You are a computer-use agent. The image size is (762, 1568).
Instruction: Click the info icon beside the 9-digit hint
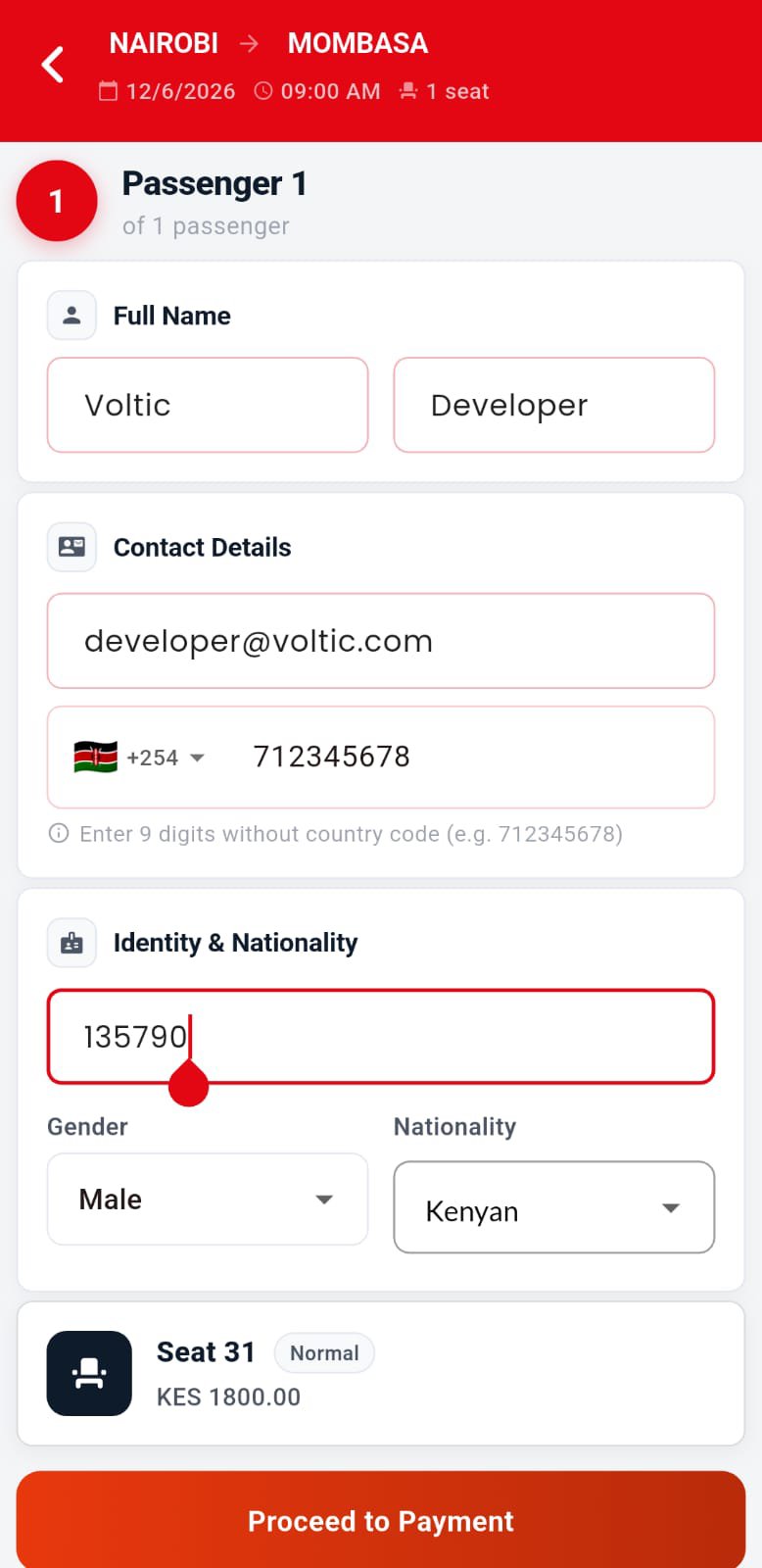59,834
